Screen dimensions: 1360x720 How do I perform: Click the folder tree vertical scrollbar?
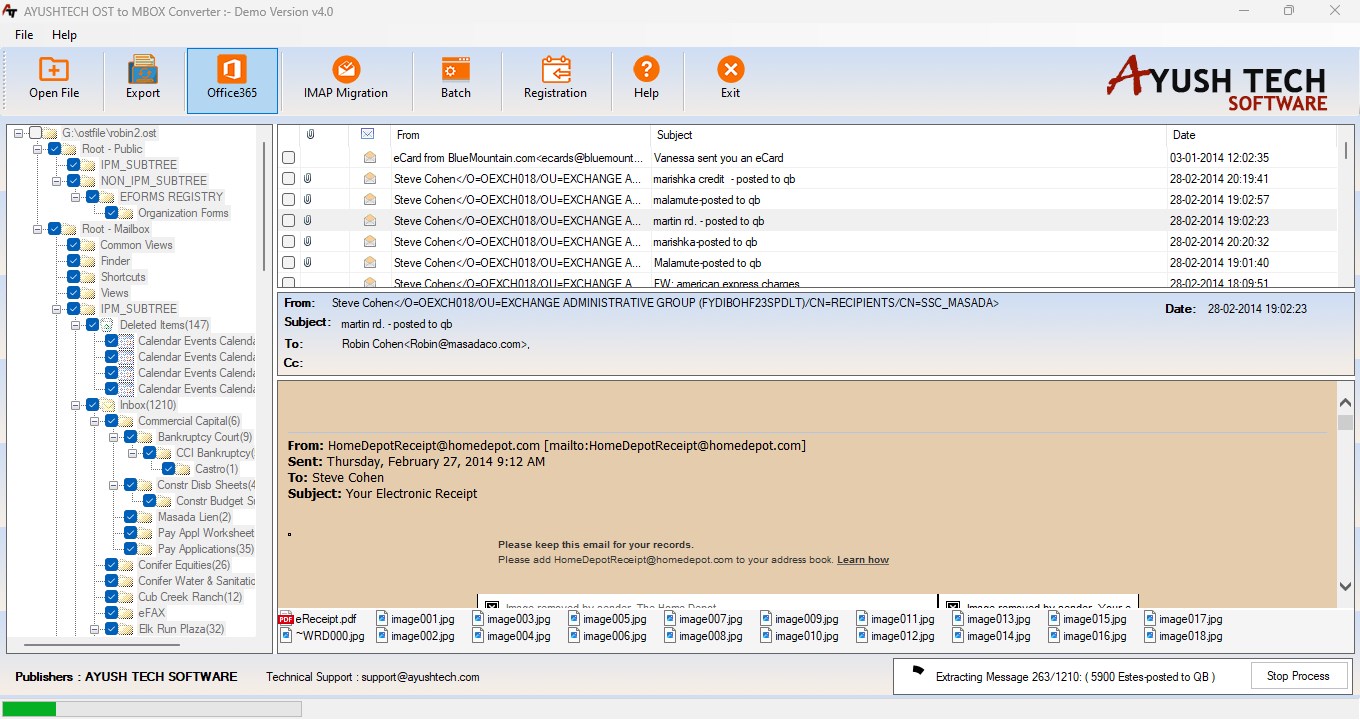point(264,205)
